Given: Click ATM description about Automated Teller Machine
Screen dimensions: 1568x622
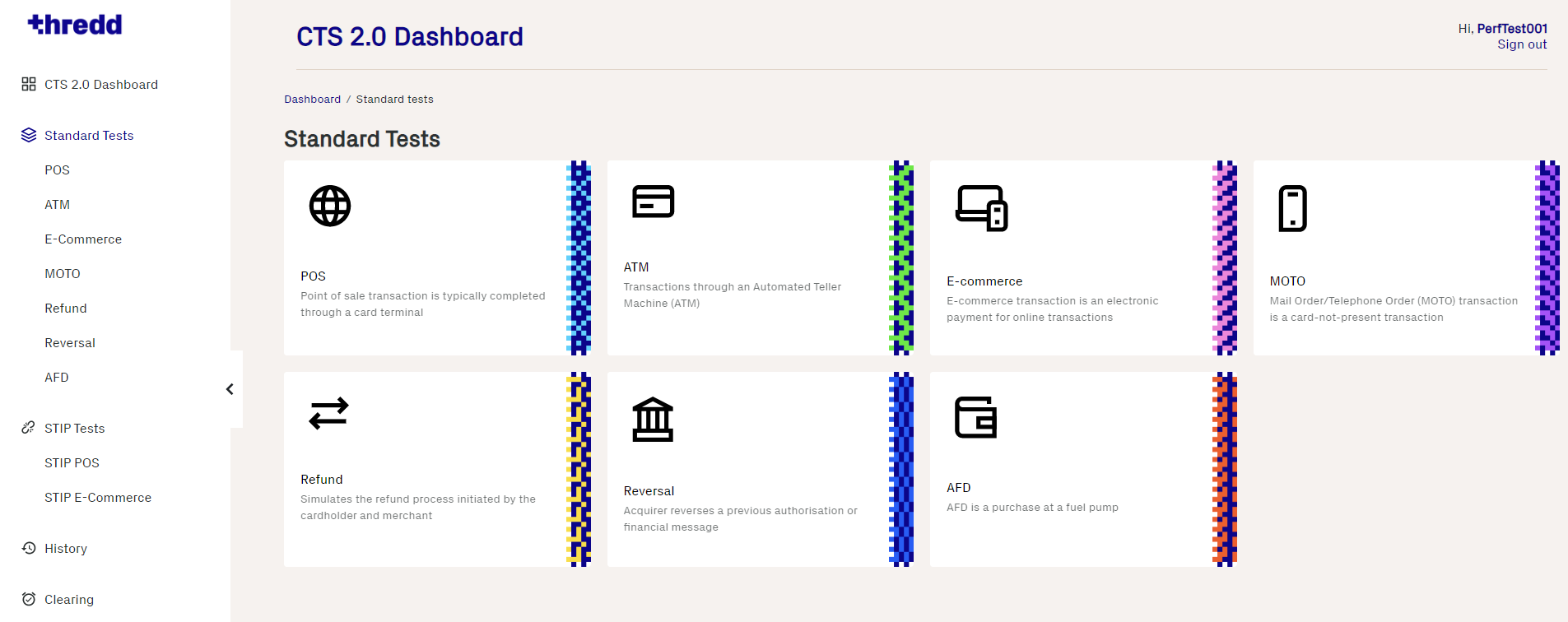Looking at the screenshot, I should point(733,295).
